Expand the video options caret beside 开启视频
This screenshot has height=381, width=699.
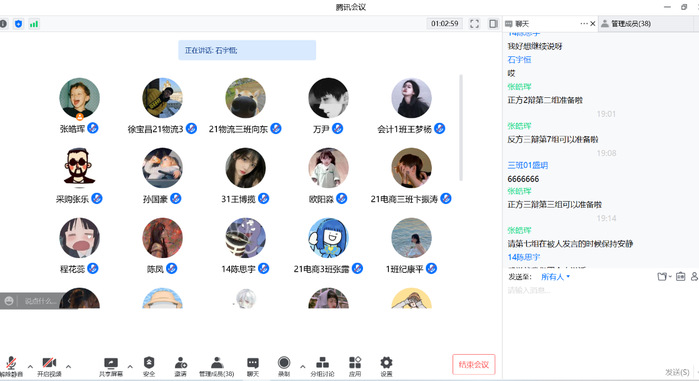68,367
